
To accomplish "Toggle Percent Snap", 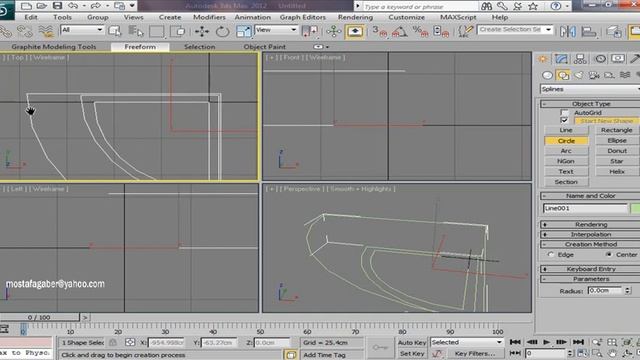I will 420,31.
